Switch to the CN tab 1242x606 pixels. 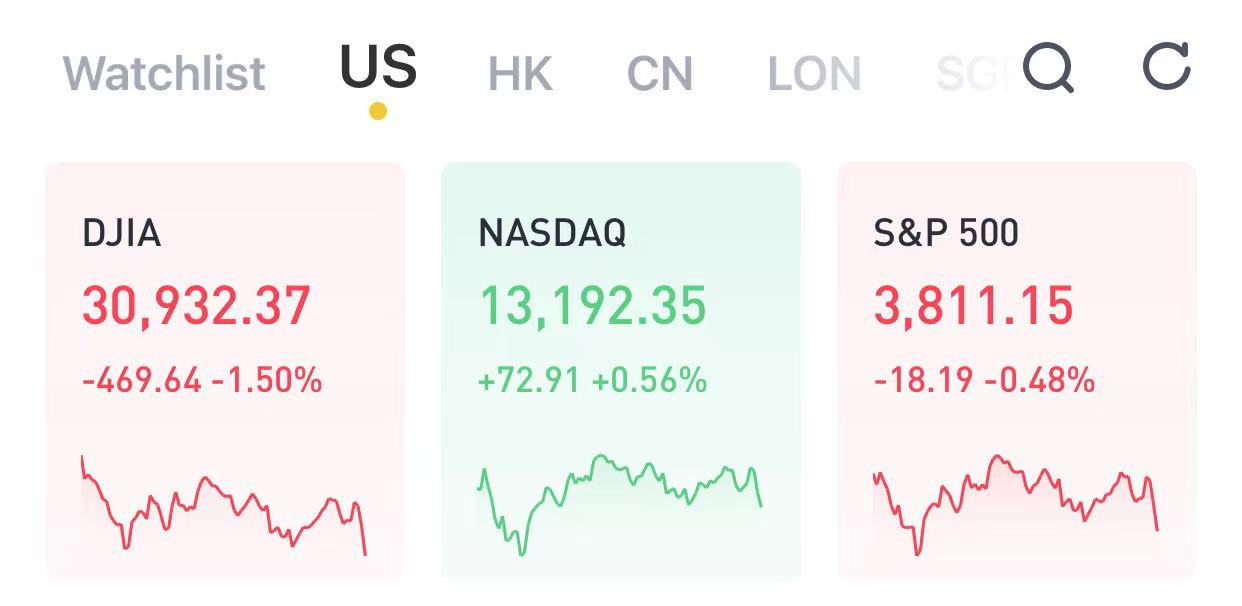pyautogui.click(x=659, y=74)
